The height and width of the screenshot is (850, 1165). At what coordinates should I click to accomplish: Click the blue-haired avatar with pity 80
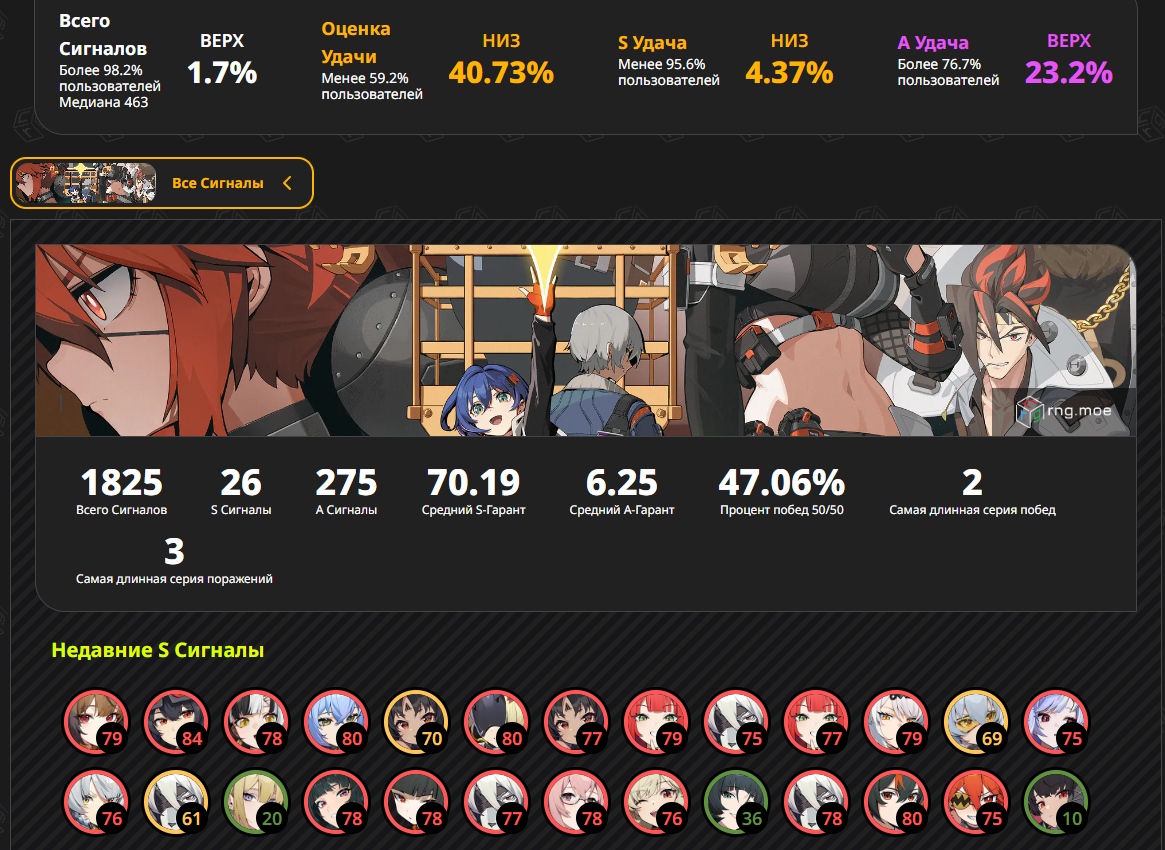337,722
